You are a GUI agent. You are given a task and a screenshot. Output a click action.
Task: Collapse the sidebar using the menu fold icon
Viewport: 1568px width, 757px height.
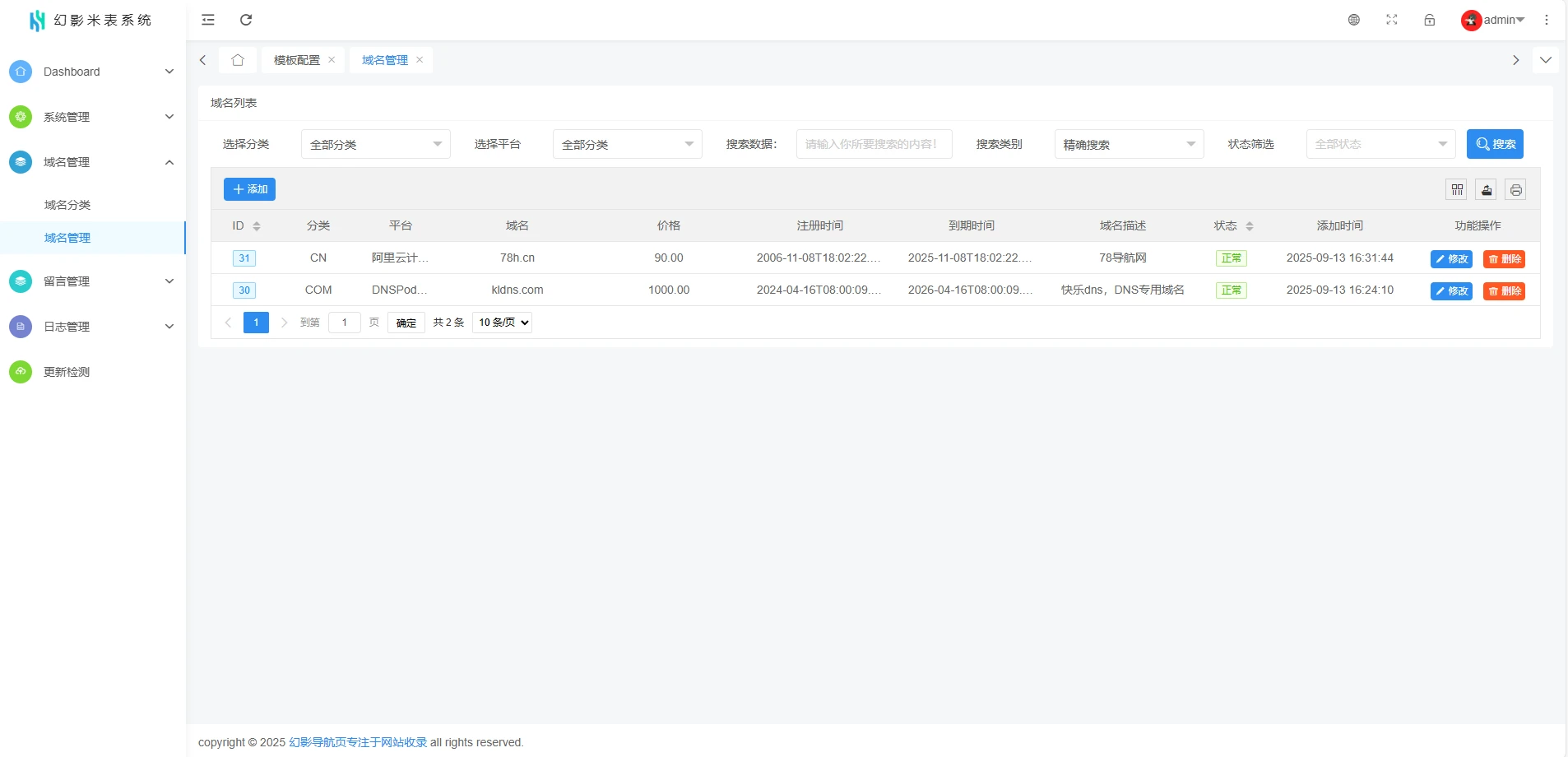[208, 20]
